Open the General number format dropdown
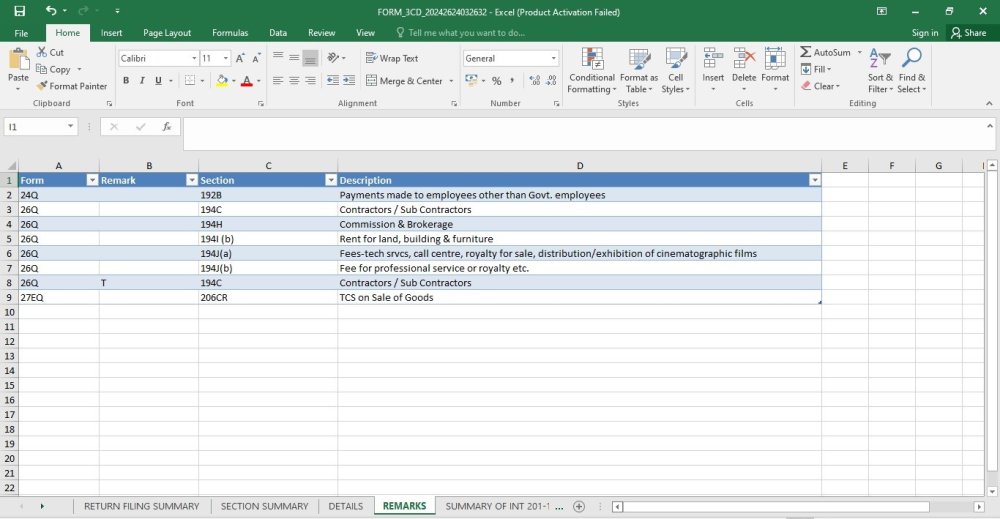The height and width of the screenshot is (519, 1000). pyautogui.click(x=553, y=58)
